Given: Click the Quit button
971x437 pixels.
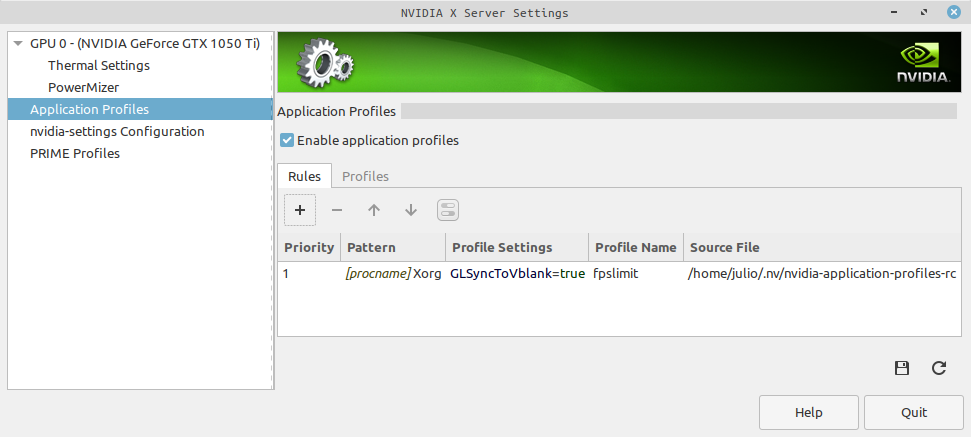Looking at the screenshot, I should [x=914, y=412].
